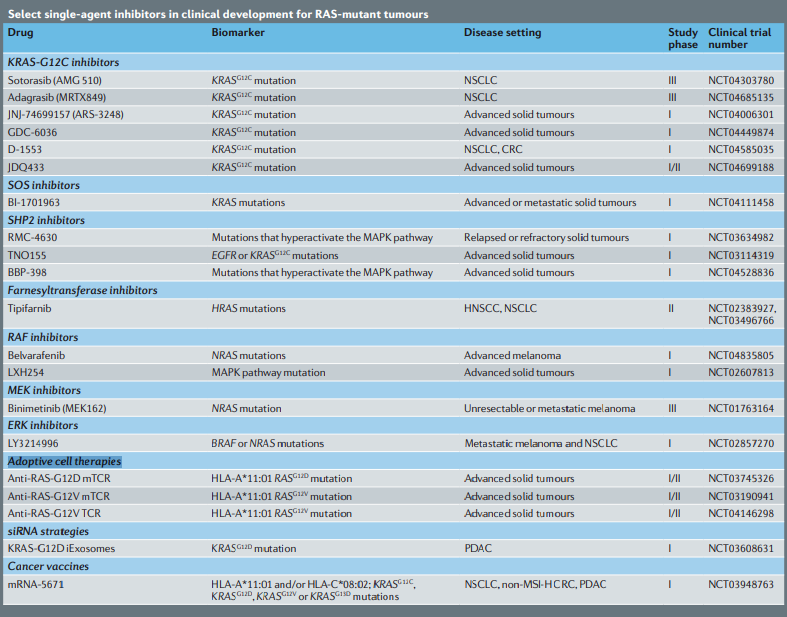Click the 'TNO155' drug cell
Viewport: 787px width, 617px height.
[27, 256]
